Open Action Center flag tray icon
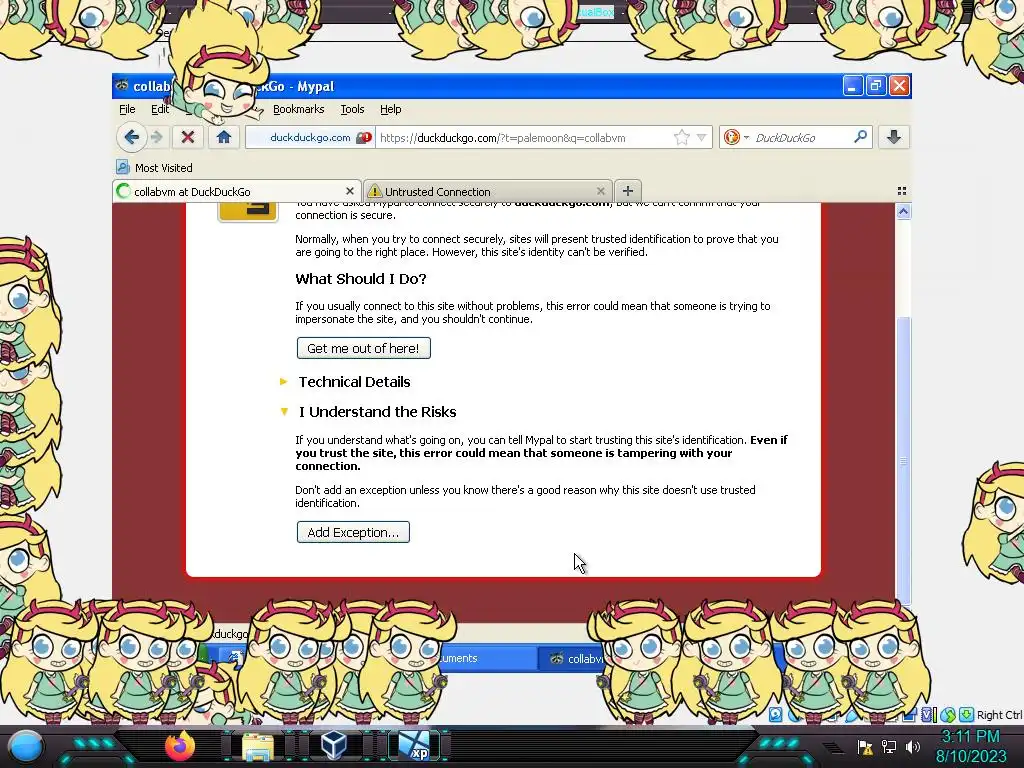Screen dimensions: 1024x768 (865, 747)
